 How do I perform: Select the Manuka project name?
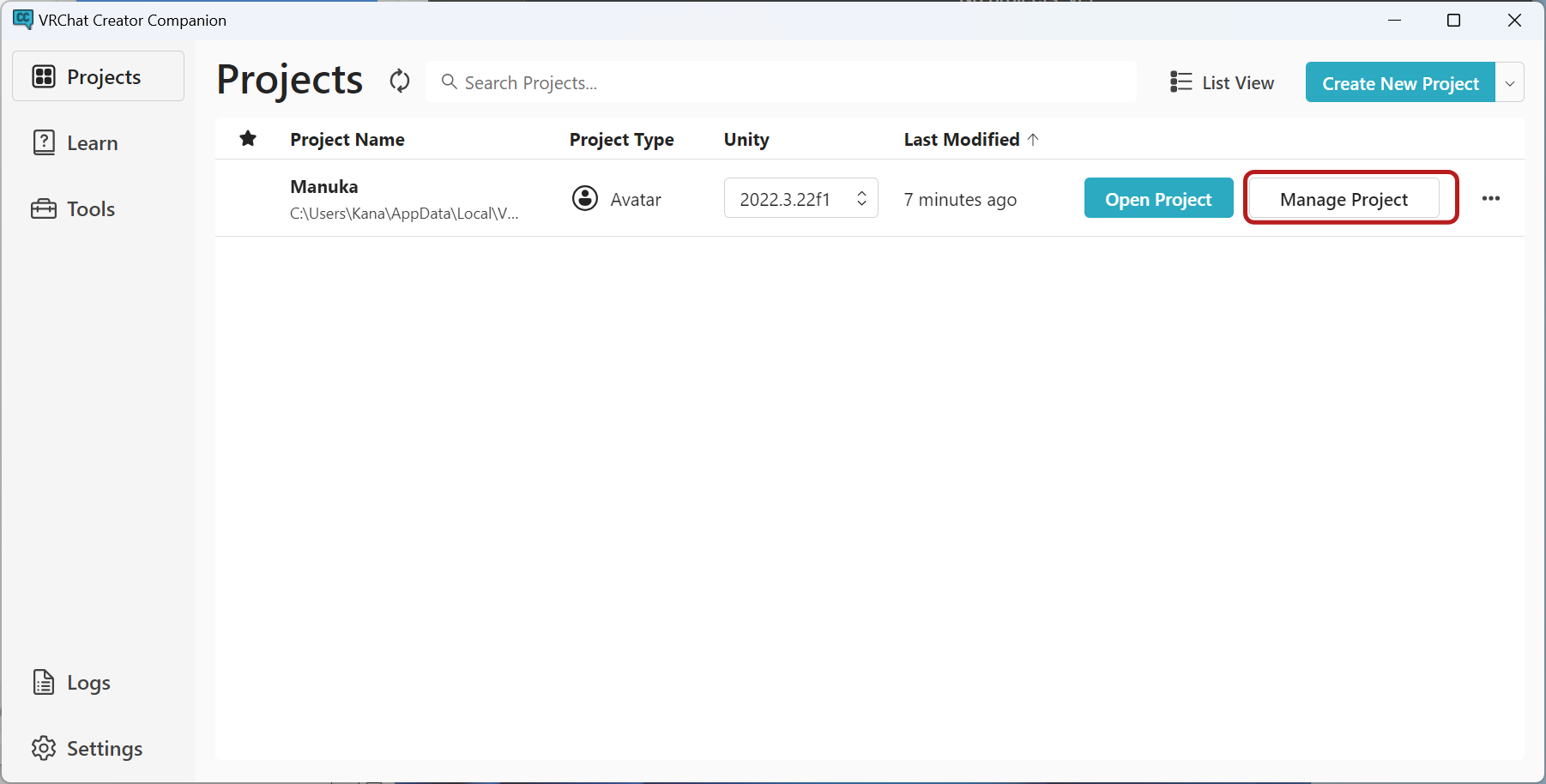click(324, 186)
